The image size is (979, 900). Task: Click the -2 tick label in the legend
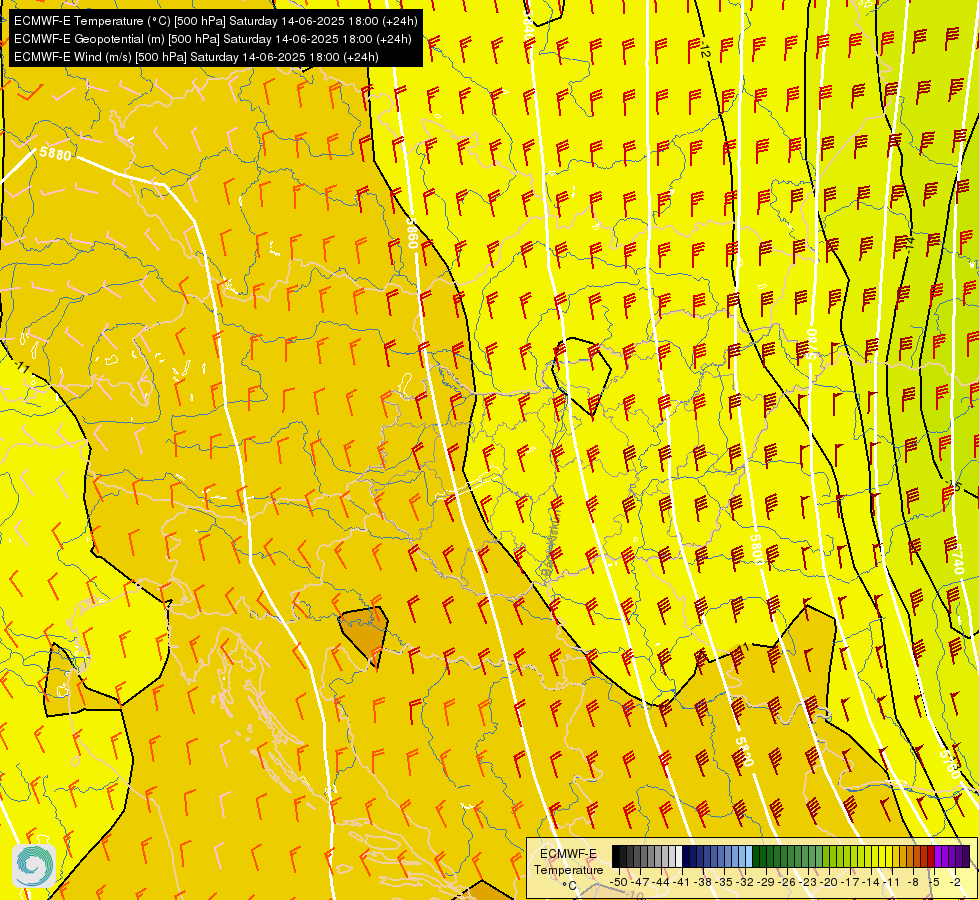(x=955, y=882)
